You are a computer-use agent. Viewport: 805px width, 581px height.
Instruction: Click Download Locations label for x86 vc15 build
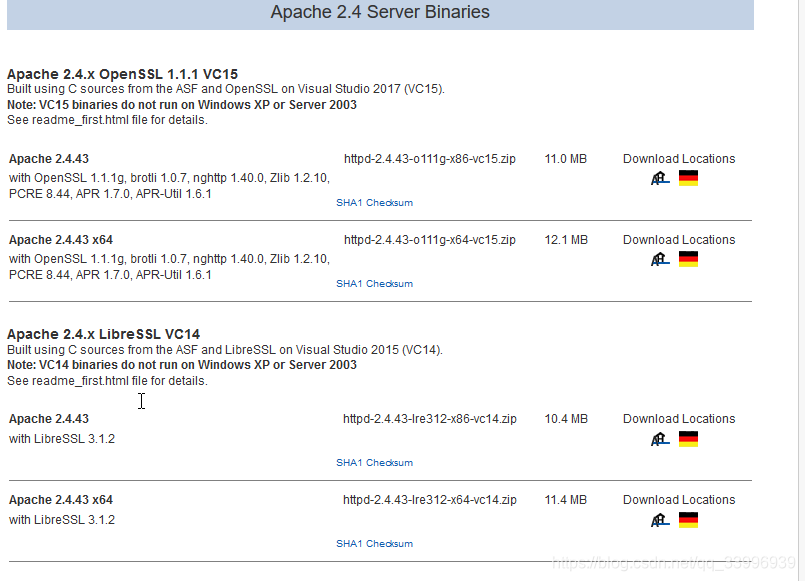click(x=679, y=159)
